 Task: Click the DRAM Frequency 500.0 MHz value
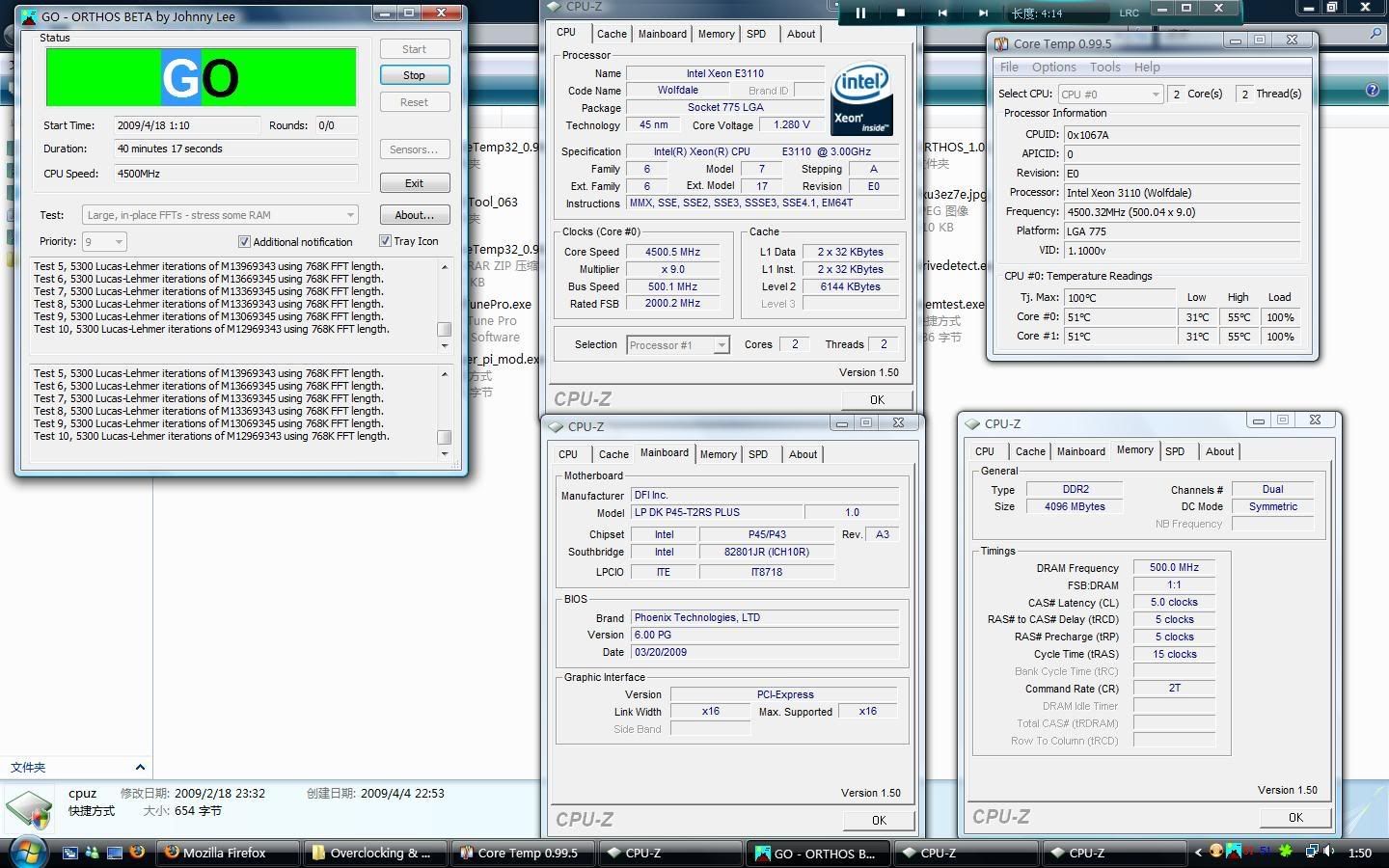[1174, 568]
